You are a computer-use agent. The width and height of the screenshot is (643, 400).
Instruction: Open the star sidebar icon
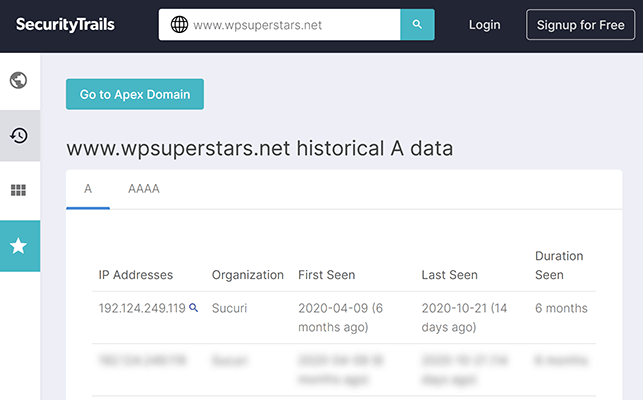pyautogui.click(x=20, y=246)
